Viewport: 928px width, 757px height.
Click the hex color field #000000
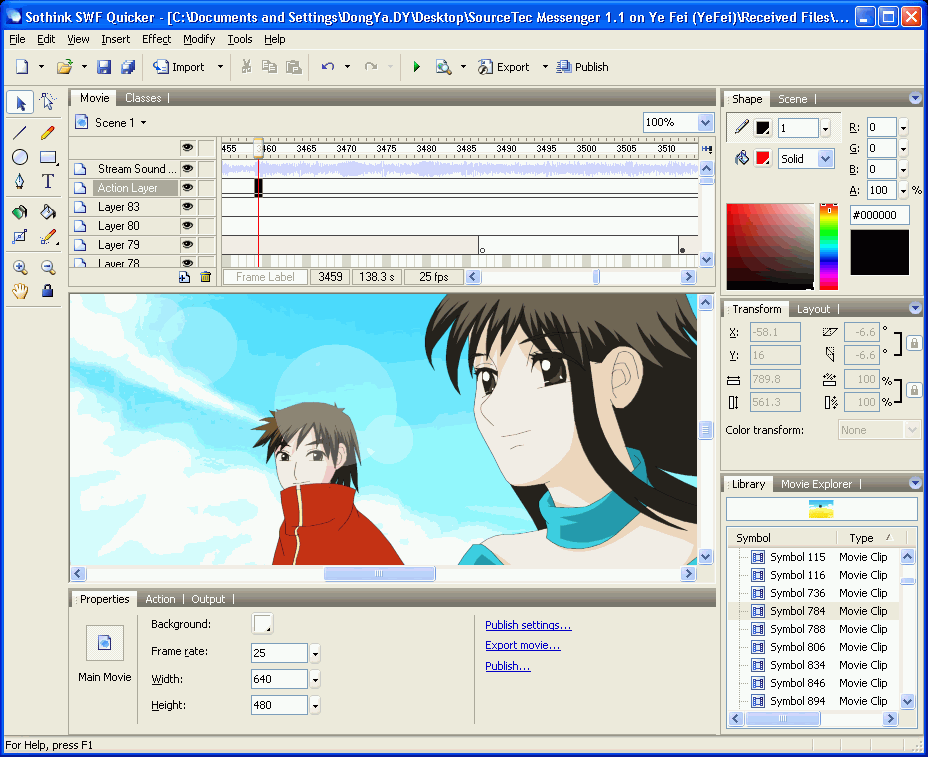[x=879, y=215]
